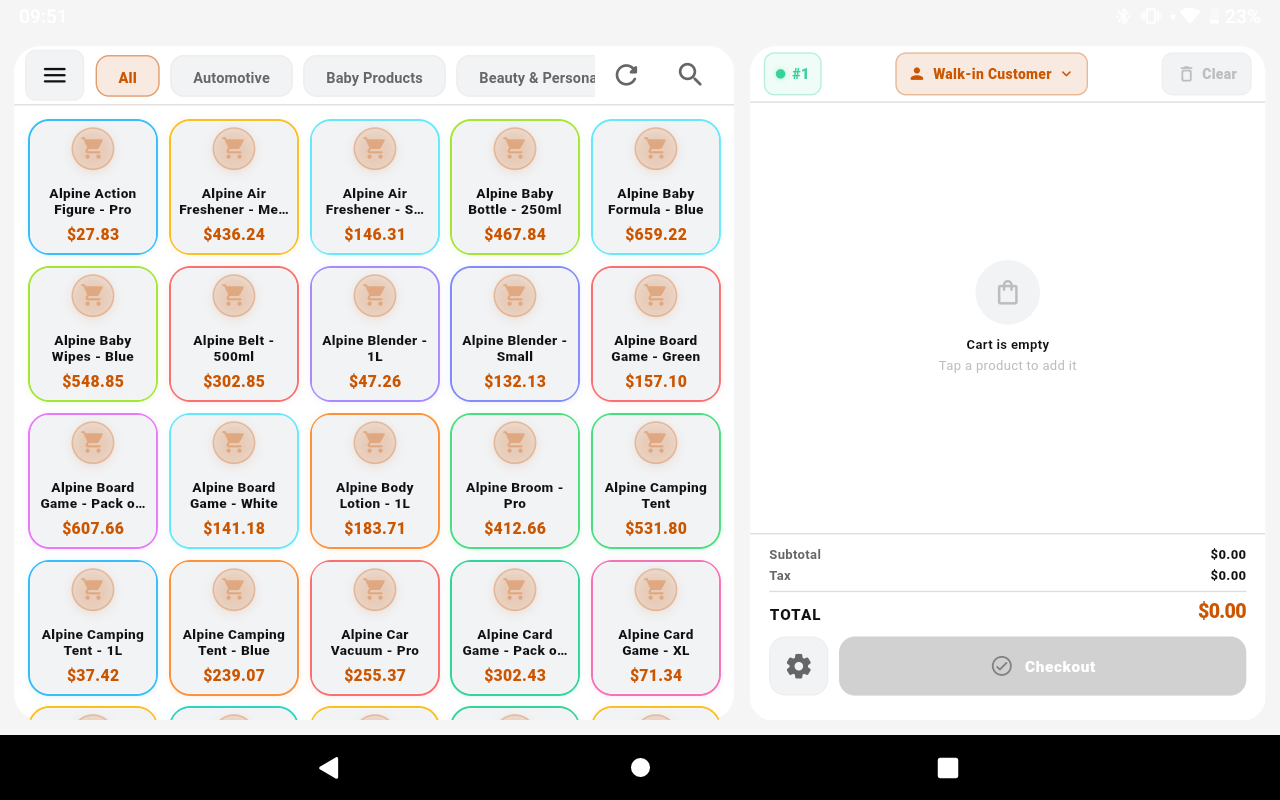Select Alpine Blender - Small product card

(x=515, y=334)
